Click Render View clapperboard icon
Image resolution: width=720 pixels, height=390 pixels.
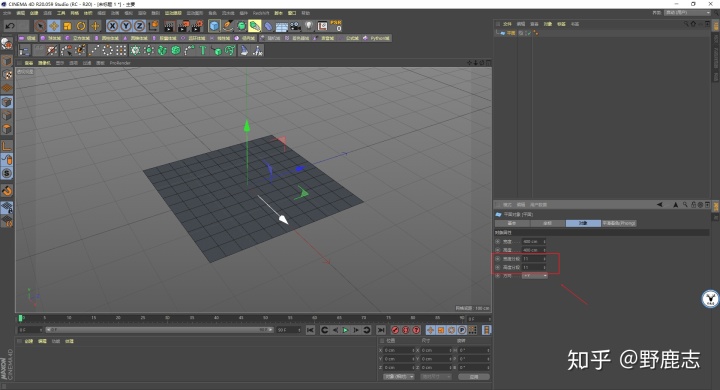(x=169, y=26)
